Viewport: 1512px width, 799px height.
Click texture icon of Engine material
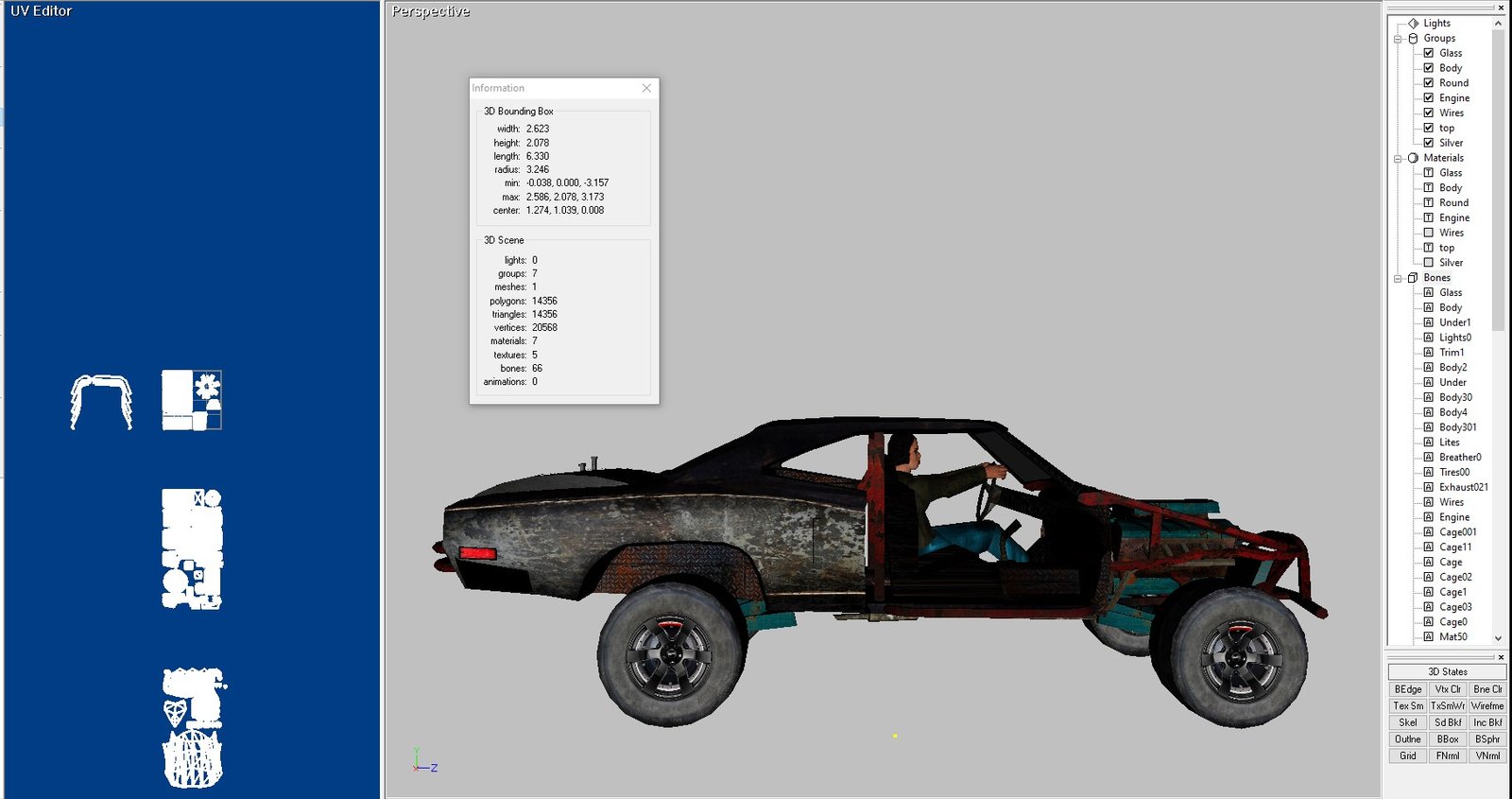coord(1429,217)
